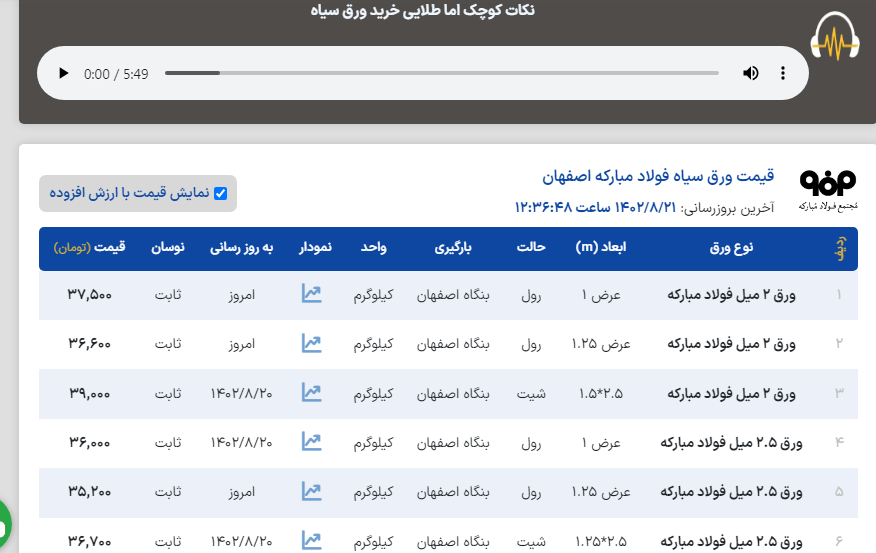
Task: Open ورق ۲.۵ میل فولاد مبارکه عرض ۱.۲۵ link
Action: coord(728,491)
